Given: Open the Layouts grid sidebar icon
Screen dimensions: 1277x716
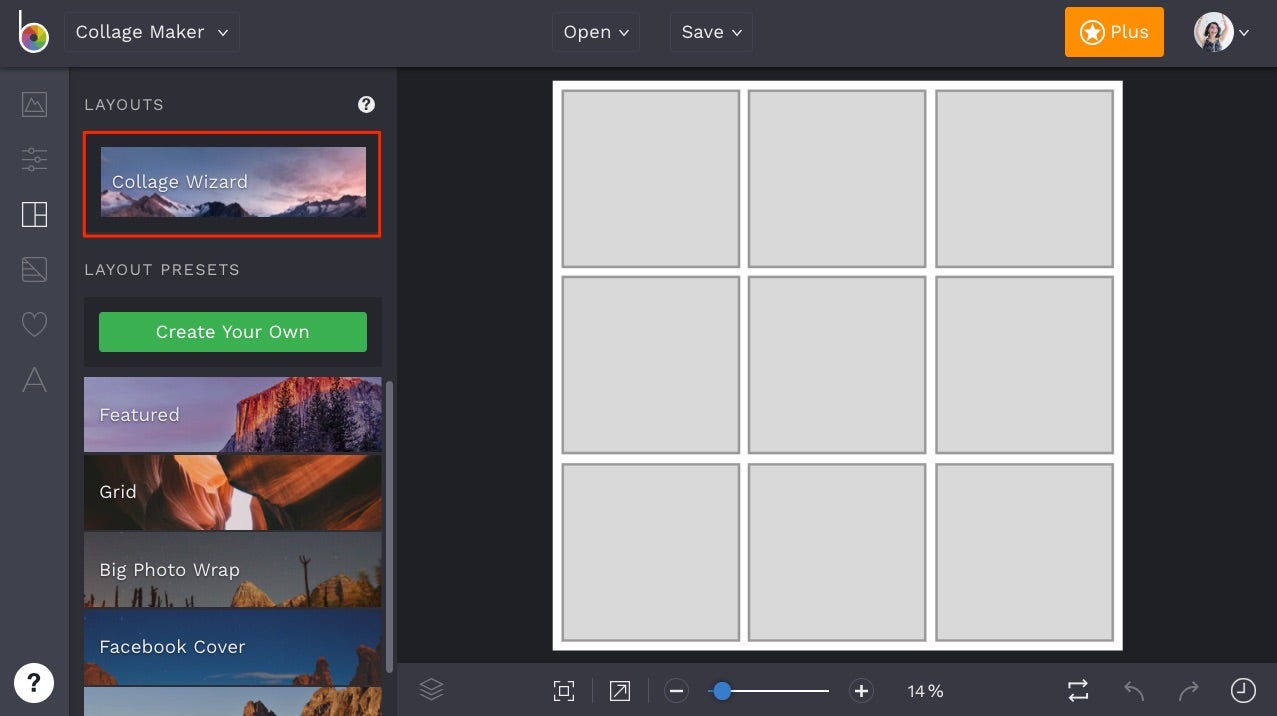Looking at the screenshot, I should (x=34, y=214).
